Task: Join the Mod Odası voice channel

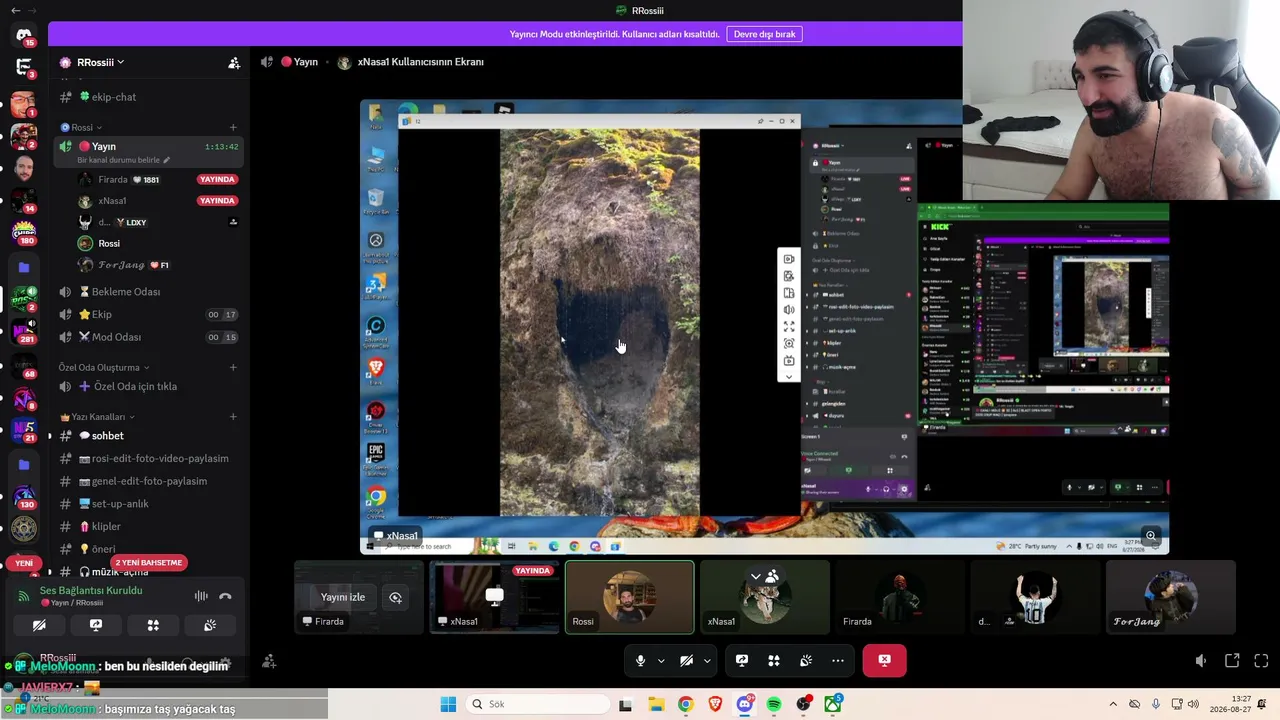Action: pos(149,337)
